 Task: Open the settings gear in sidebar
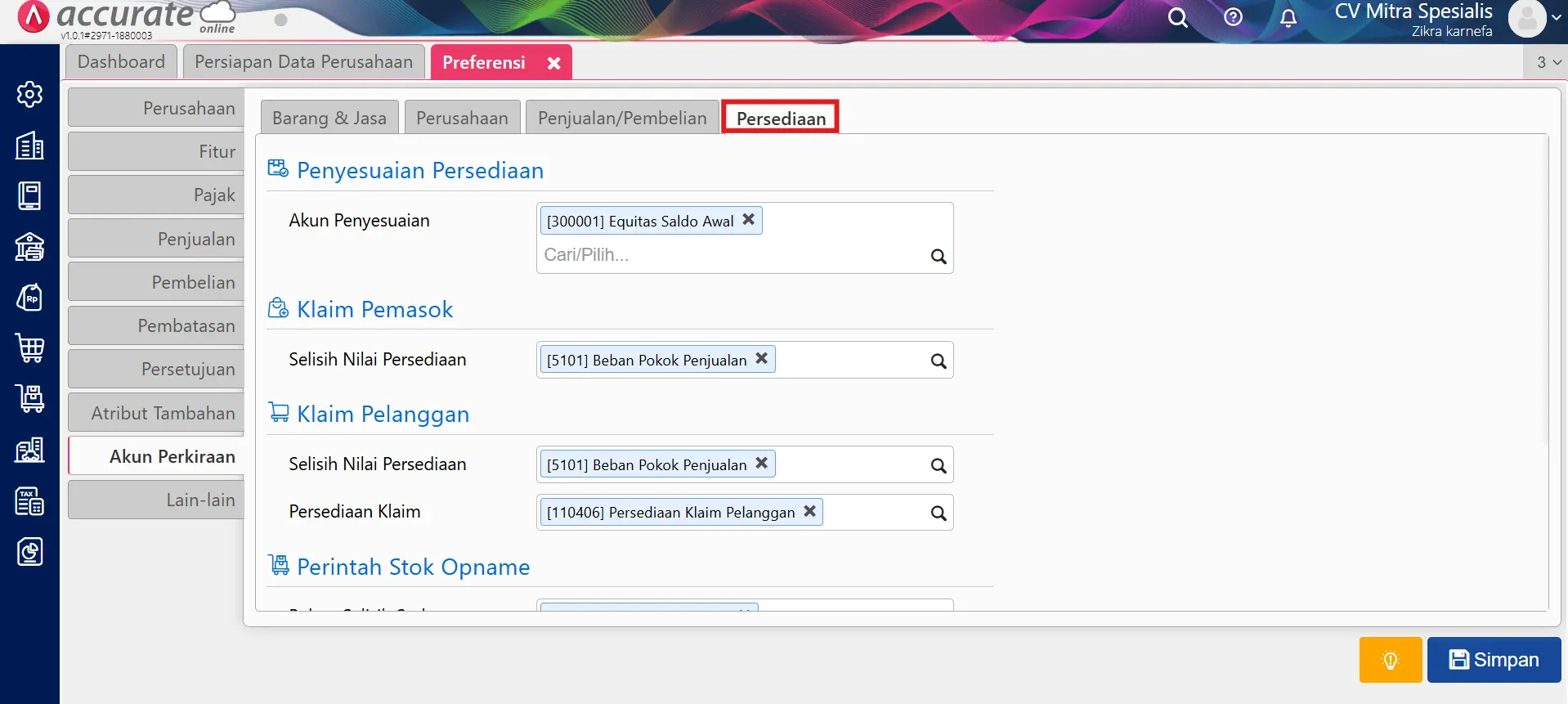pyautogui.click(x=29, y=95)
